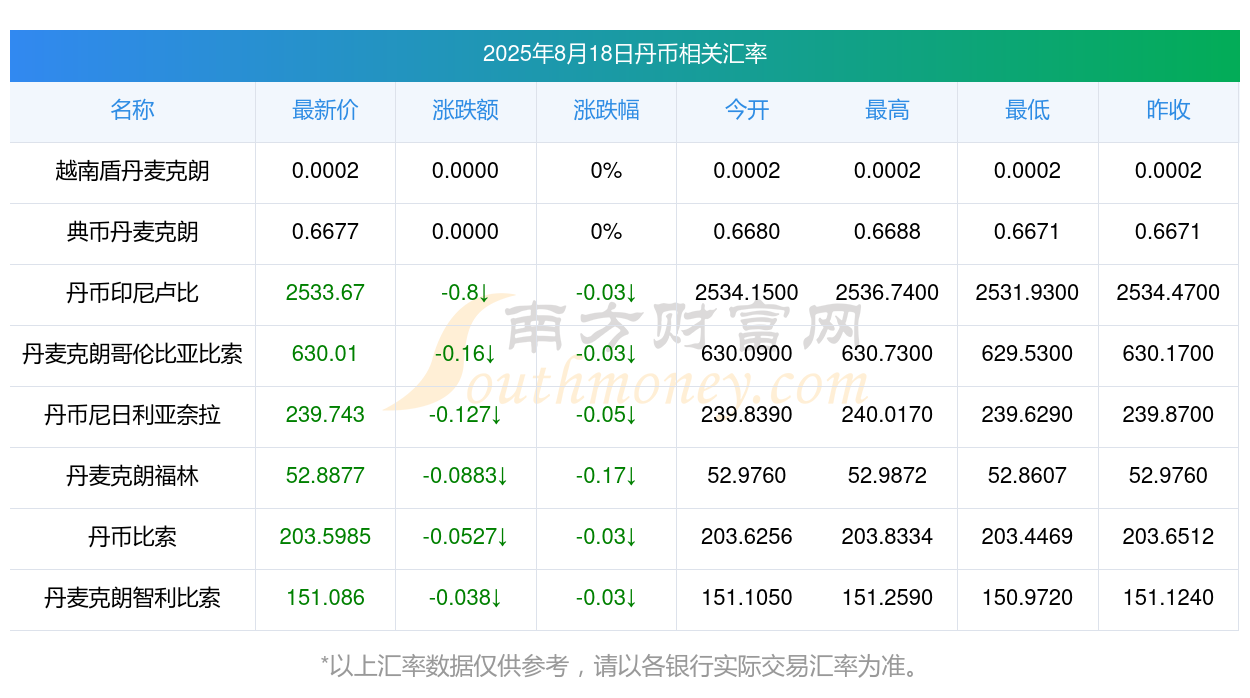
Task: Click high value 151.2590
Action: (887, 598)
